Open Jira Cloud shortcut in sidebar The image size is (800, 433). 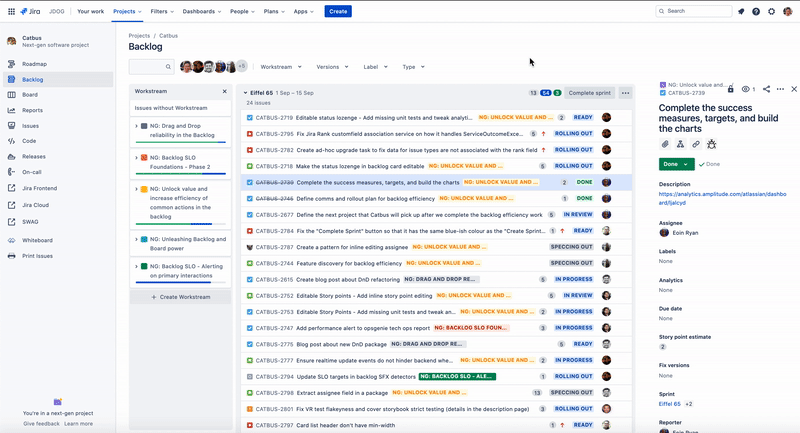35,205
